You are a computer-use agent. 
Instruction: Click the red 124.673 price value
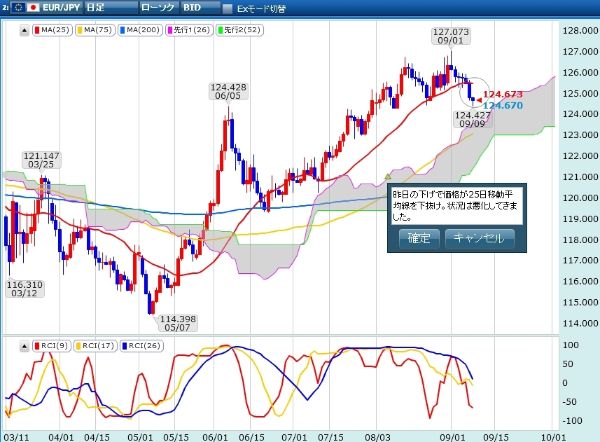(x=503, y=94)
